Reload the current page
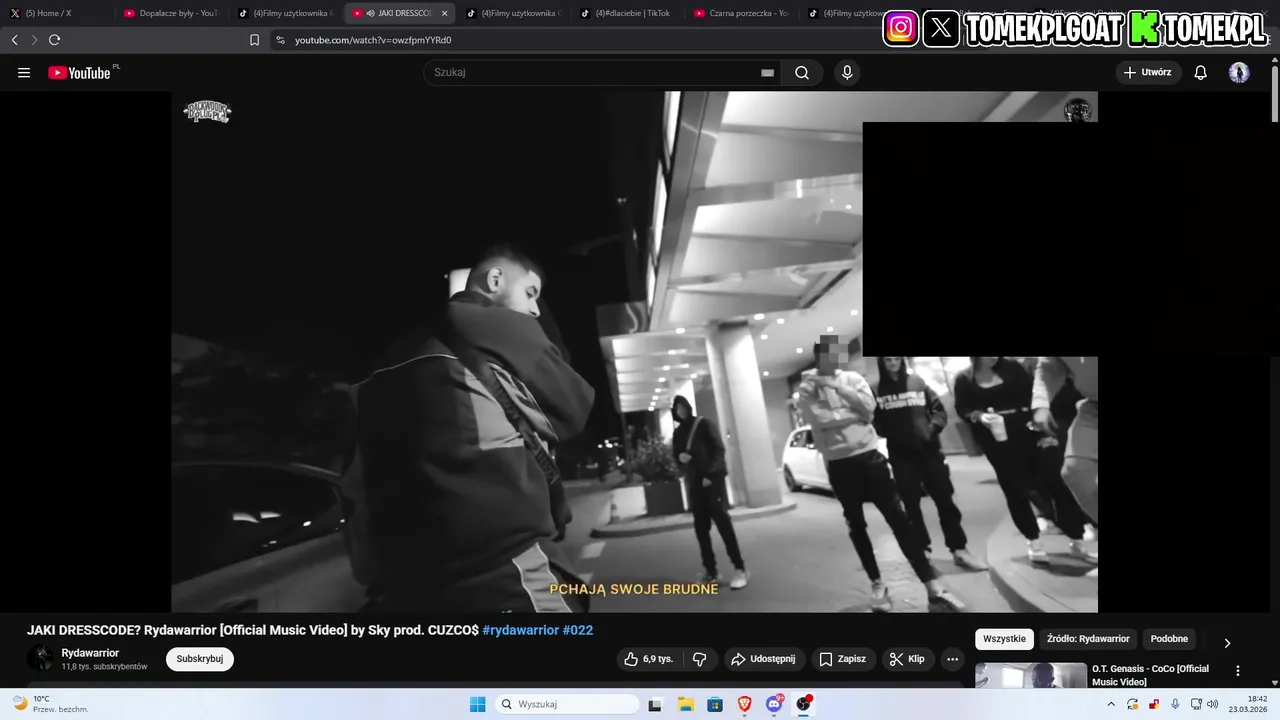The height and width of the screenshot is (720, 1280). (x=54, y=40)
